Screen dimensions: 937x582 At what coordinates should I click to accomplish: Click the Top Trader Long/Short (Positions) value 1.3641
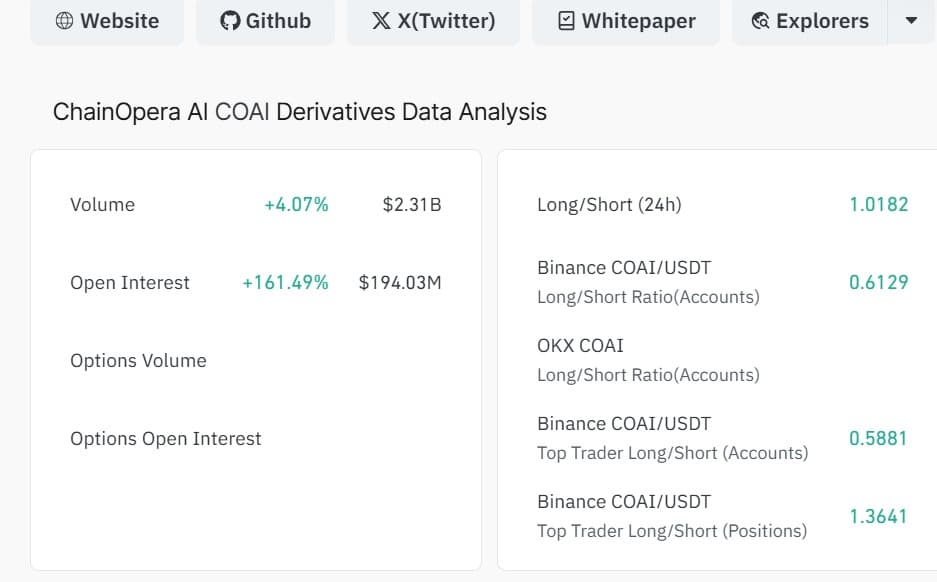point(879,516)
